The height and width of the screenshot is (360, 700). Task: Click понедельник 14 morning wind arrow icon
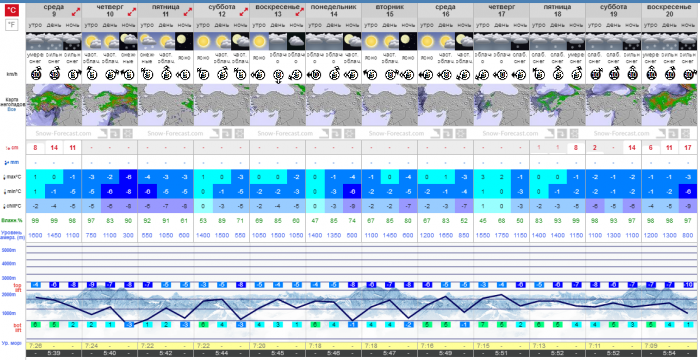tap(315, 75)
